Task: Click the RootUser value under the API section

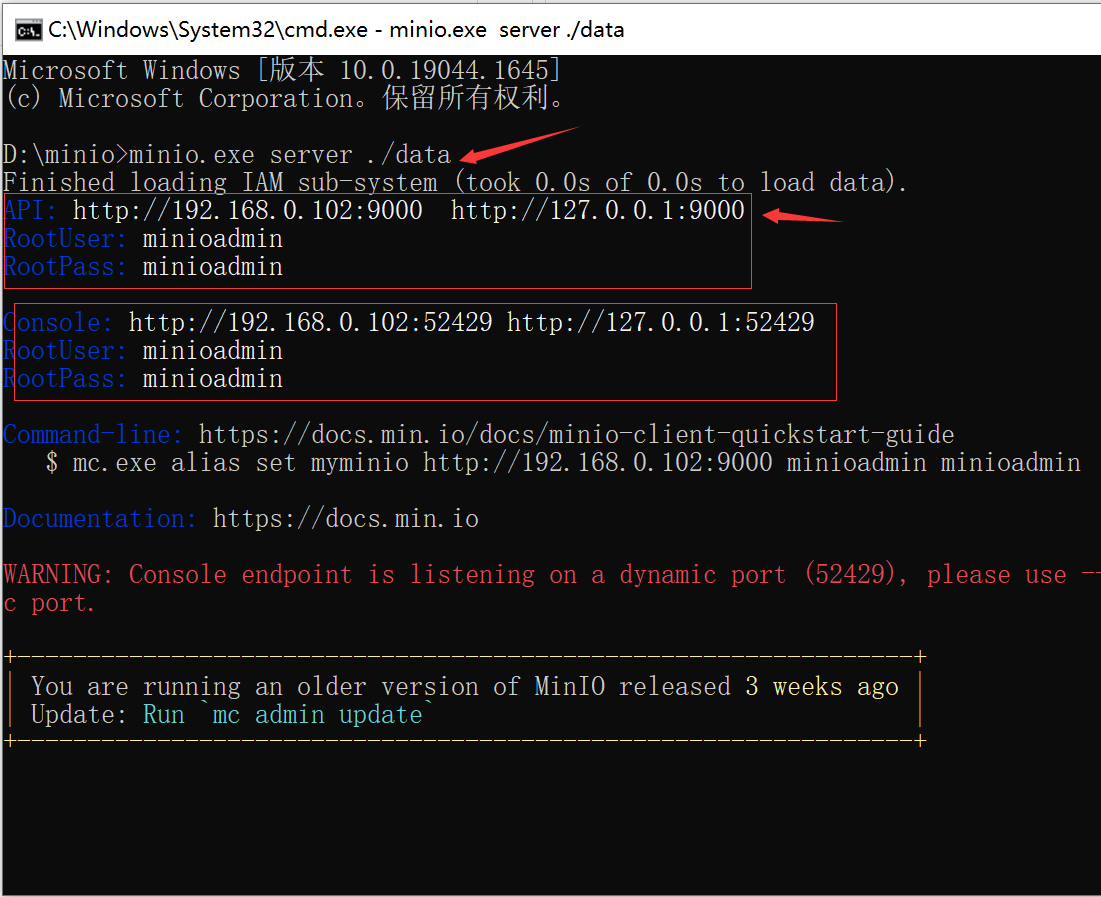Action: (212, 239)
